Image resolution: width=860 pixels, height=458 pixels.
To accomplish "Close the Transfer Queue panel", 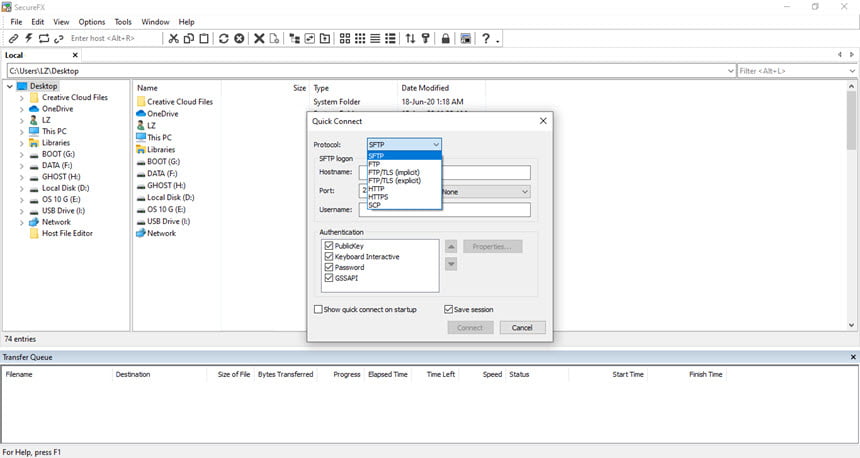I will pyautogui.click(x=853, y=357).
